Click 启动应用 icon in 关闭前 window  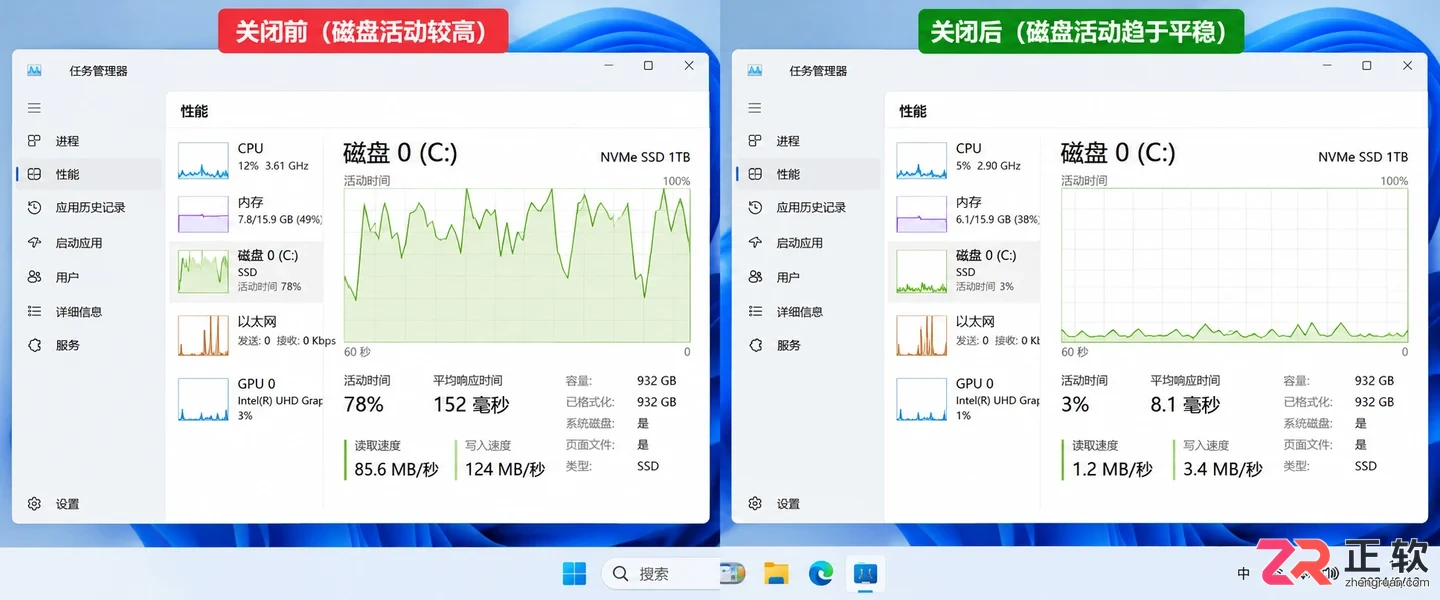[34, 242]
